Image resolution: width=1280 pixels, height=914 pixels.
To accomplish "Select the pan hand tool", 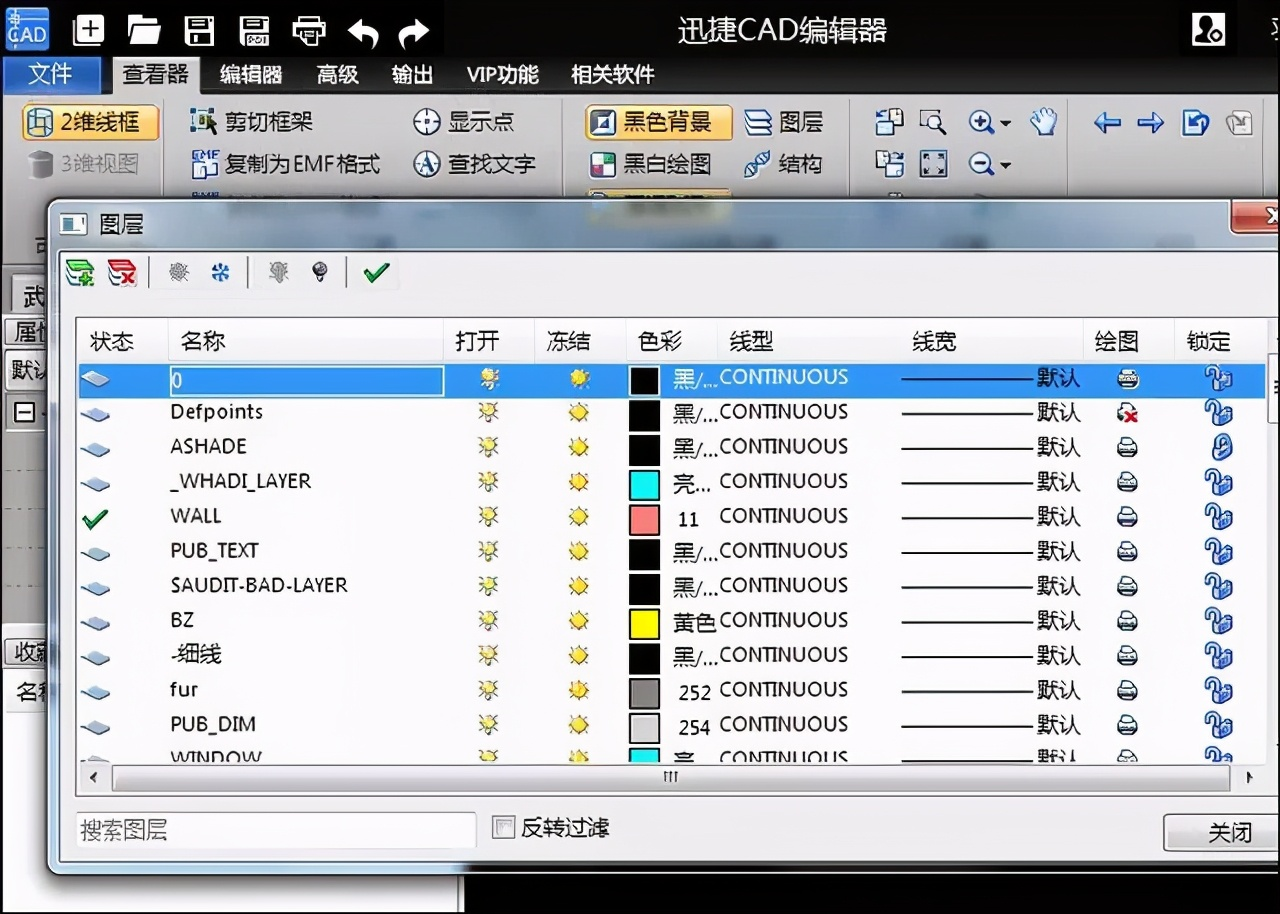I will (x=1043, y=122).
